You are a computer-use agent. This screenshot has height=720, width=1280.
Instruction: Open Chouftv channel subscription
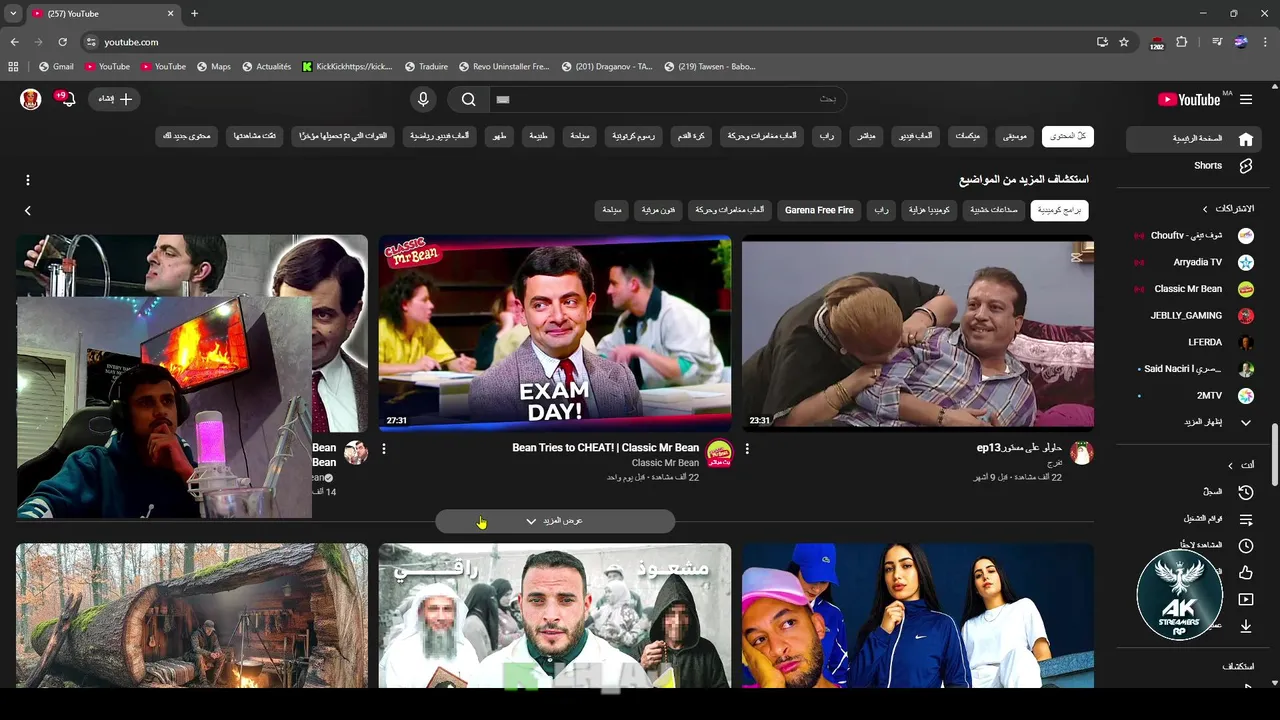click(x=1192, y=236)
